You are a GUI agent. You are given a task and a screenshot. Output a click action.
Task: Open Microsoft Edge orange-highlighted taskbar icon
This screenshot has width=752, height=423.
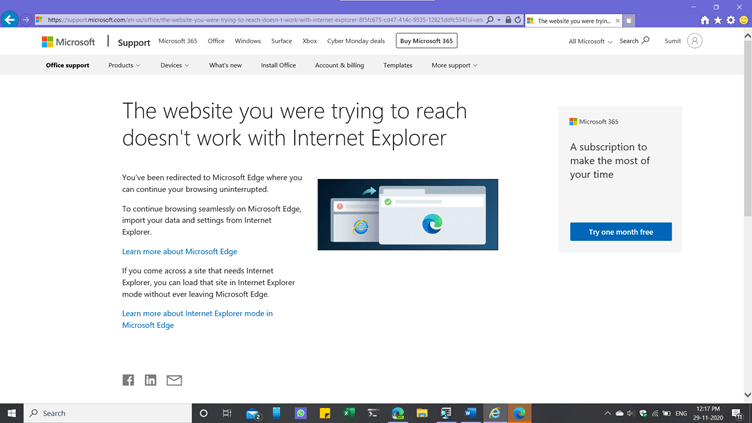(x=519, y=413)
